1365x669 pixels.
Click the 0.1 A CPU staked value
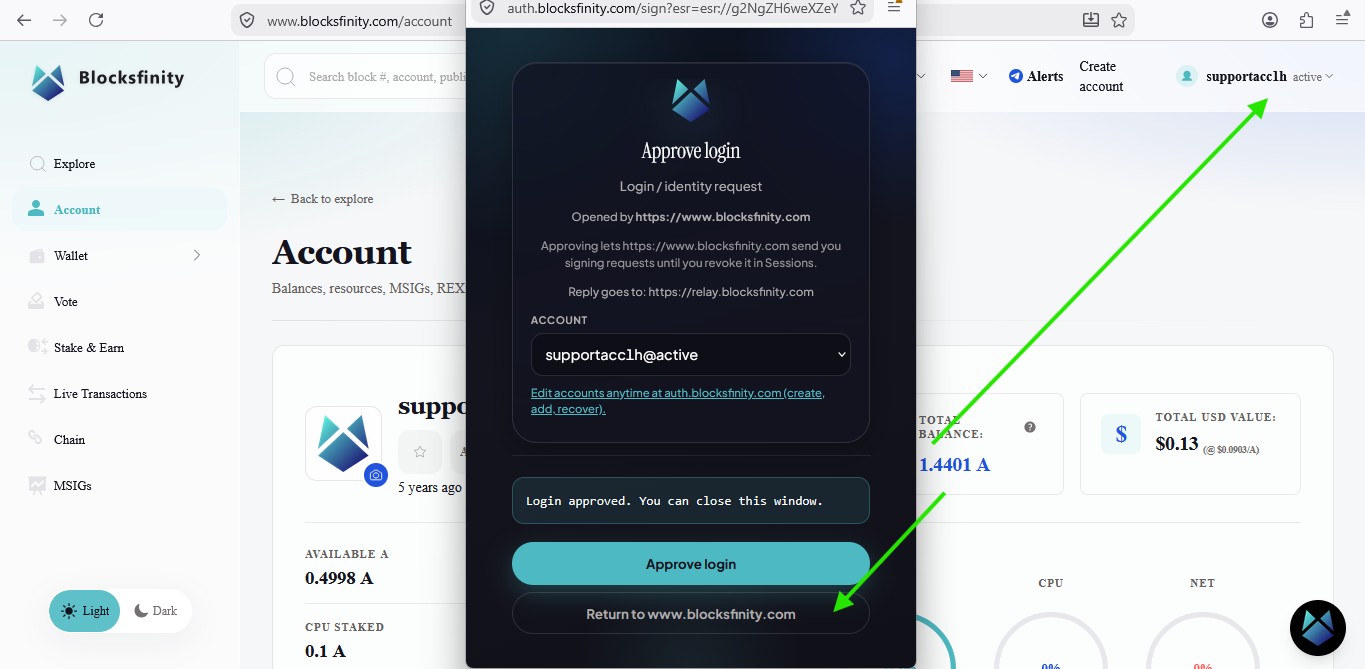[x=325, y=651]
